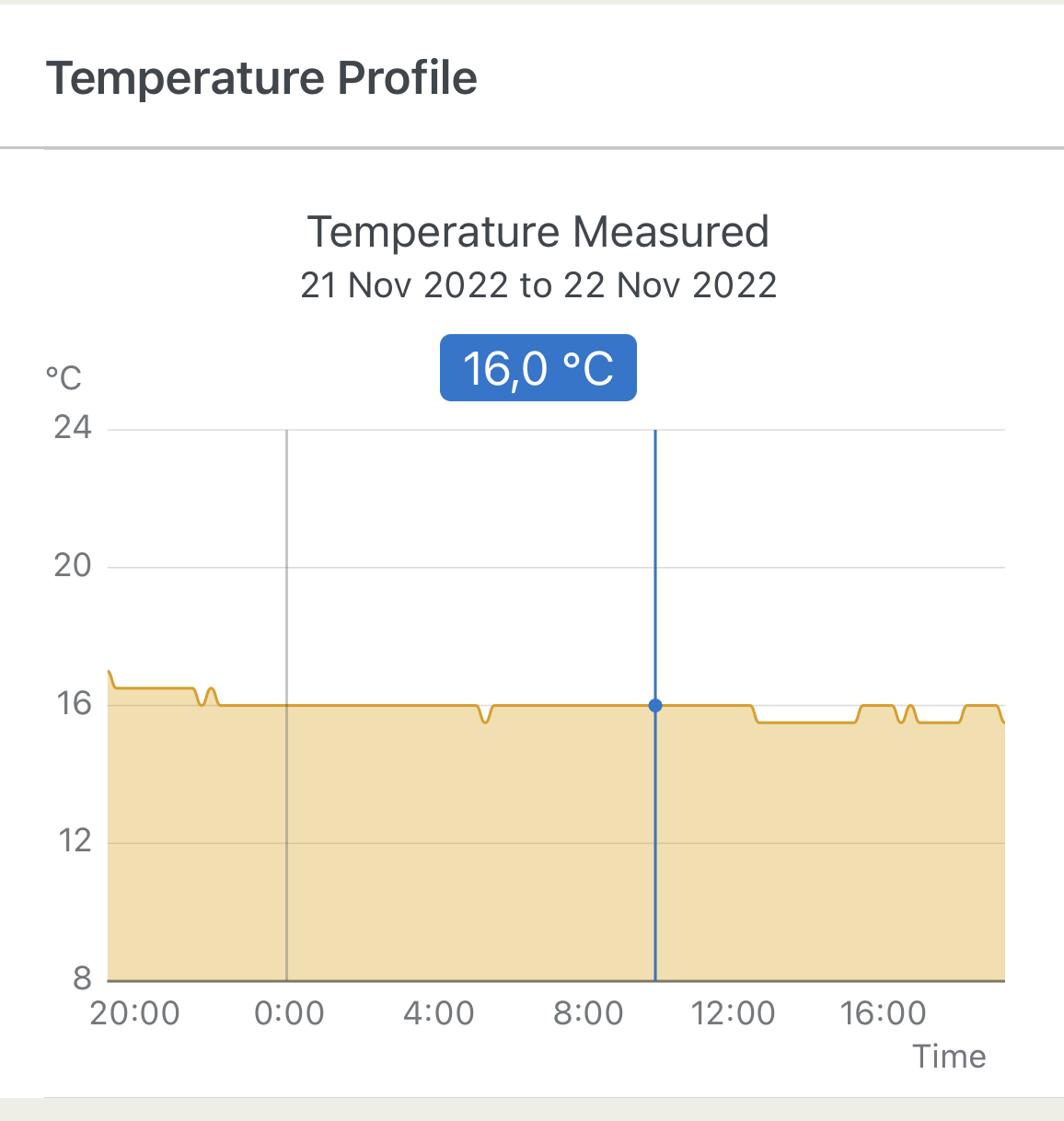The height and width of the screenshot is (1121, 1064).
Task: Click the 16,0 °C tooltip badge
Action: pos(538,368)
